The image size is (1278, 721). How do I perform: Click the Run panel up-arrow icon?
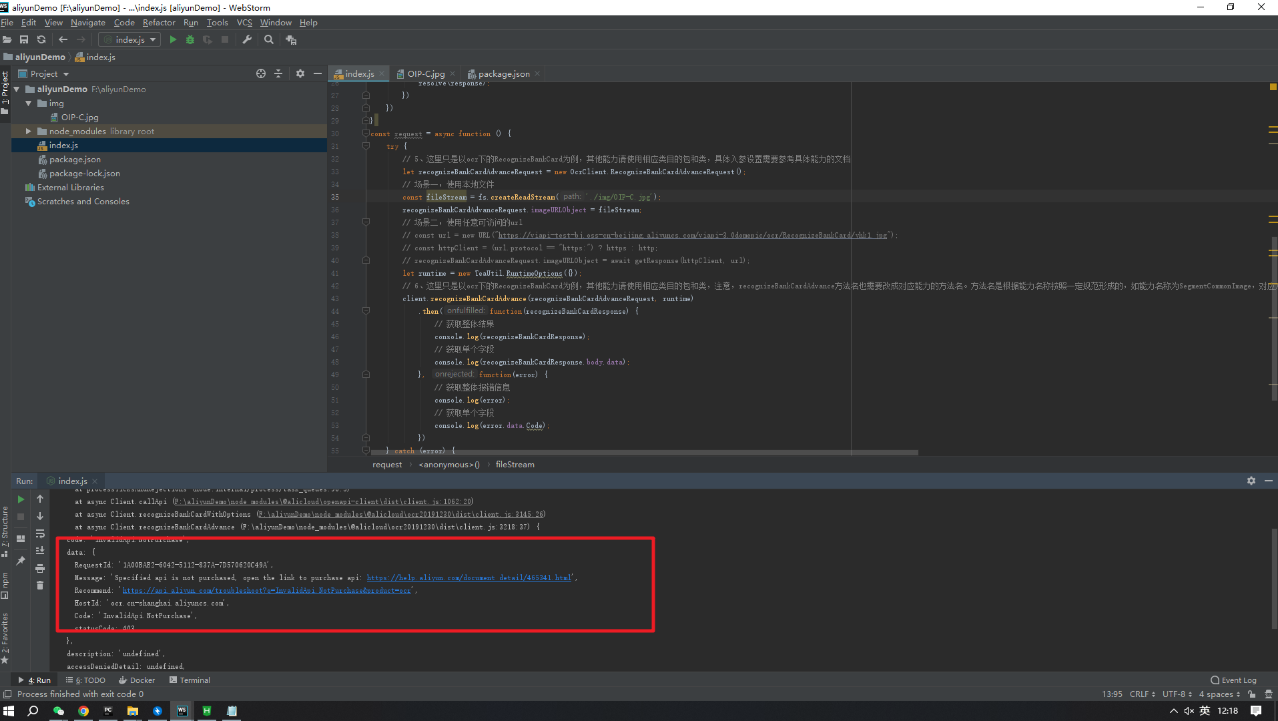pos(40,499)
